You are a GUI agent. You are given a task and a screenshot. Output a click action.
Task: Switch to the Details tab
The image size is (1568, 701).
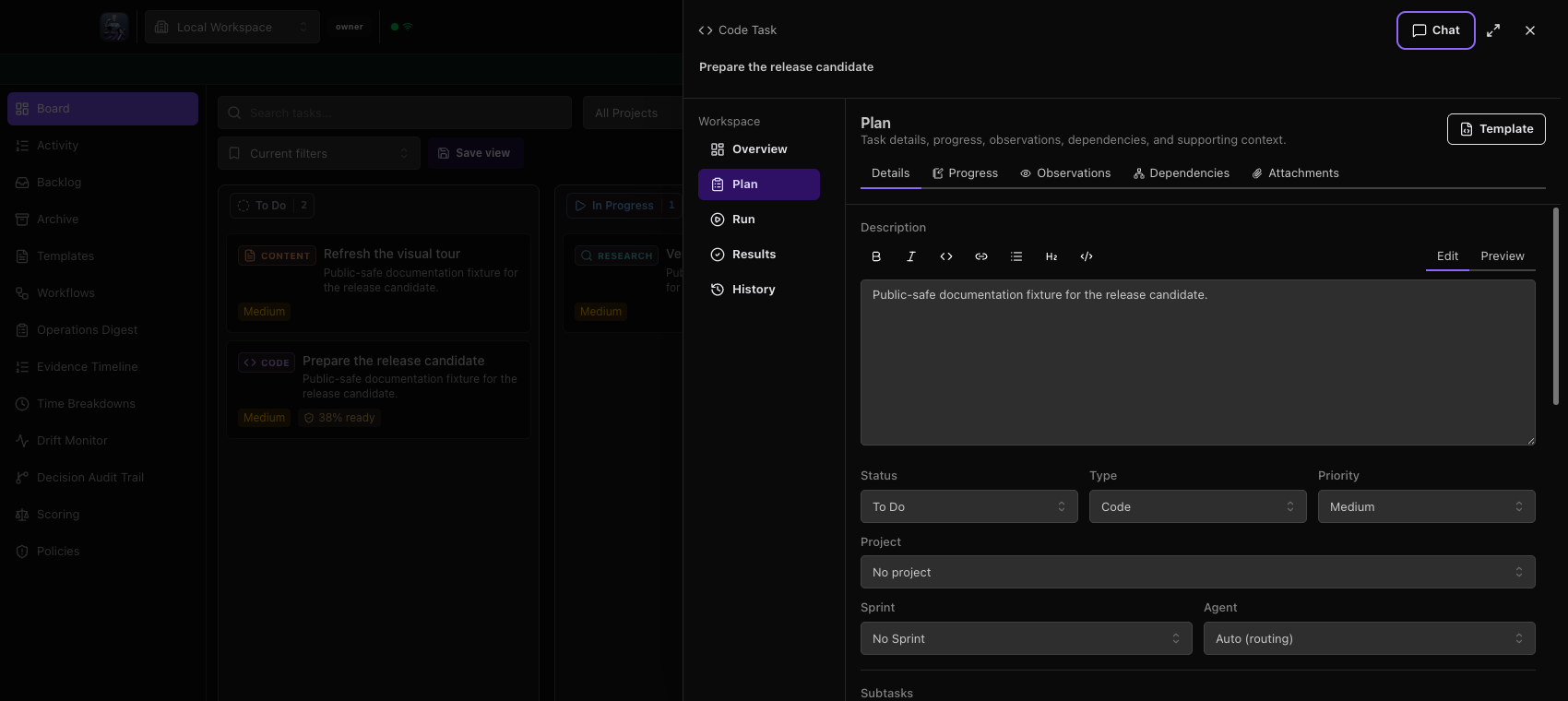891,173
